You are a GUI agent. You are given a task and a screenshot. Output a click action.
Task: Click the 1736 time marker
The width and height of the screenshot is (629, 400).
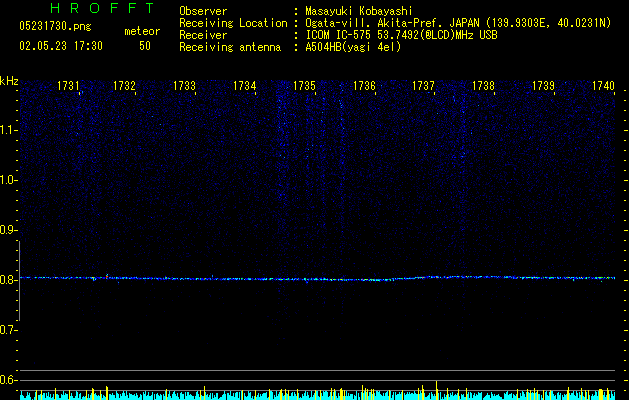pos(364,86)
